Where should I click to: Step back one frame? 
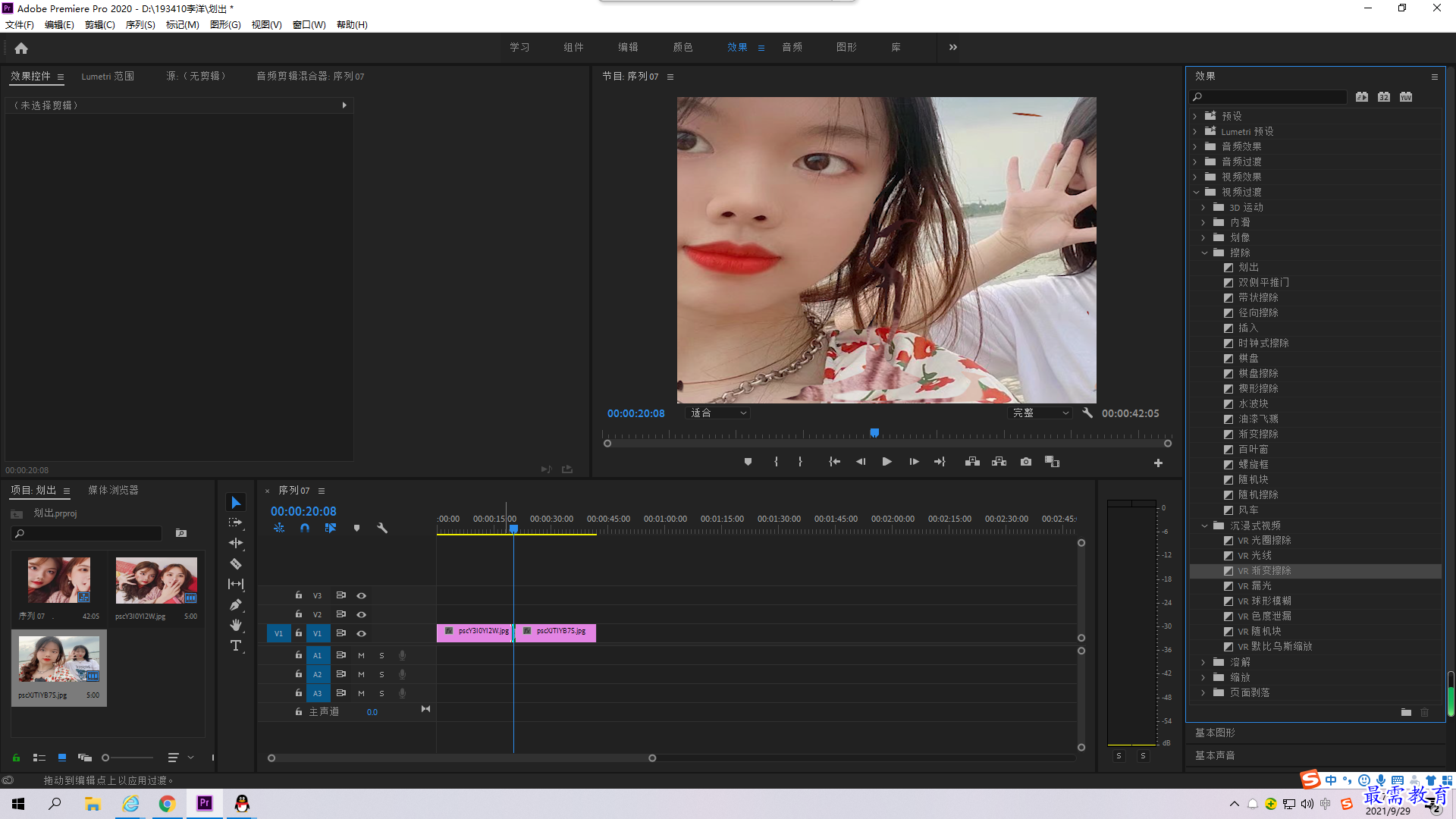861,462
